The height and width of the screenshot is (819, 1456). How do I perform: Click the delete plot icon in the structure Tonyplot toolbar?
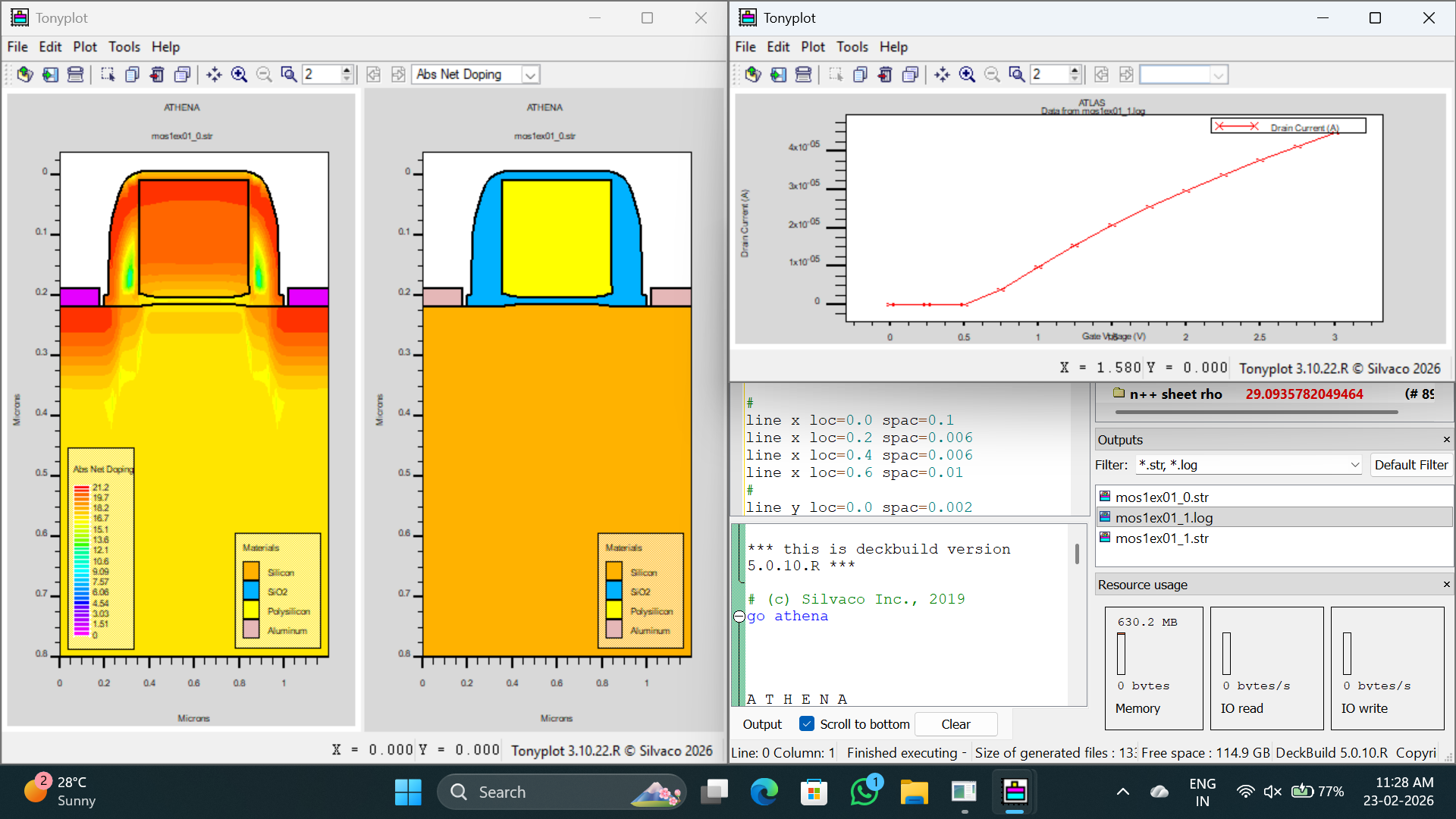[157, 74]
